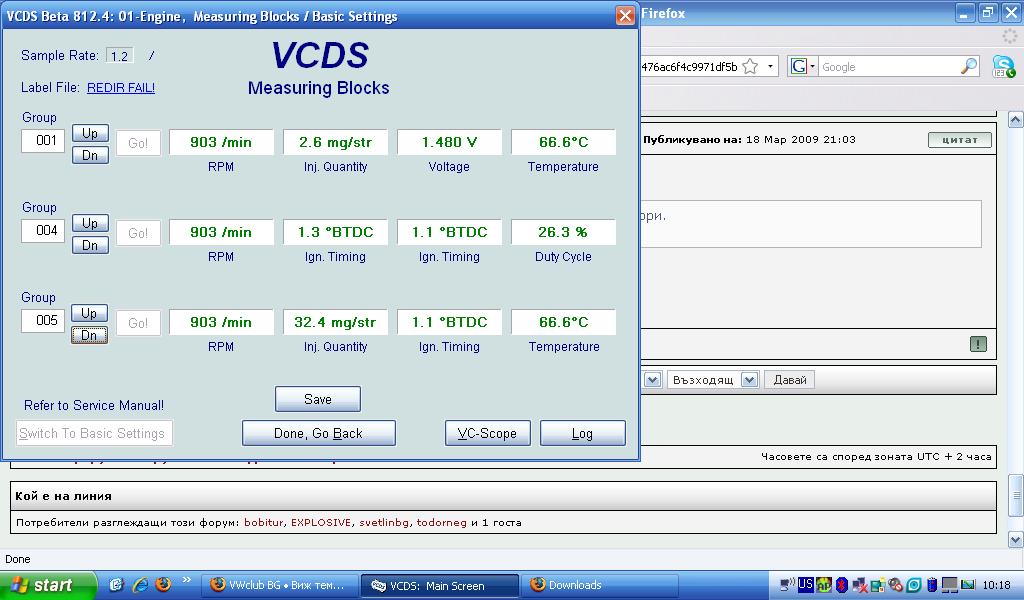Click the Skype toolbar icon in Firefox

coord(1003,67)
